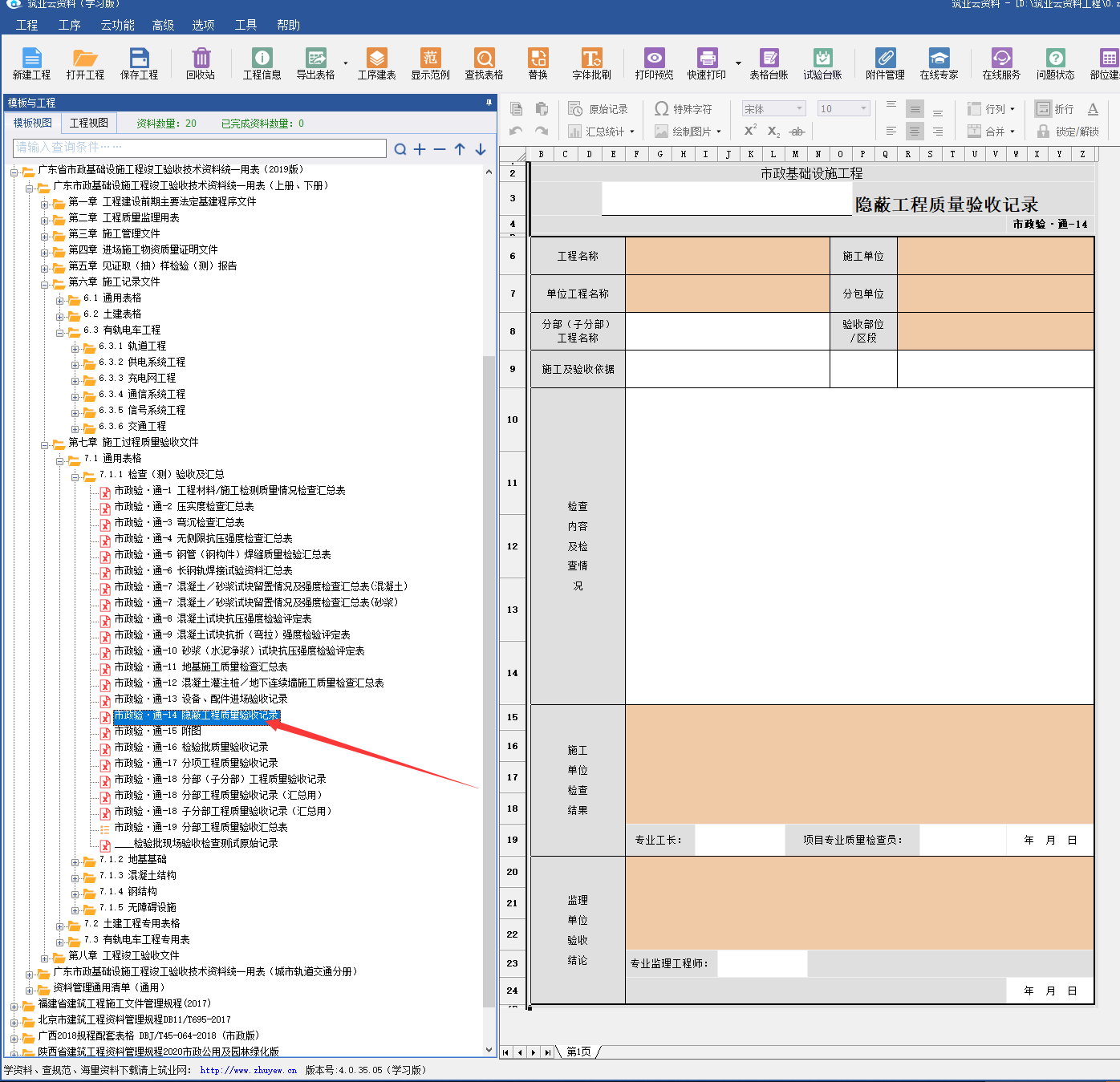Open 打印预览 print preview
The width and height of the screenshot is (1120, 1082).
pos(655,63)
